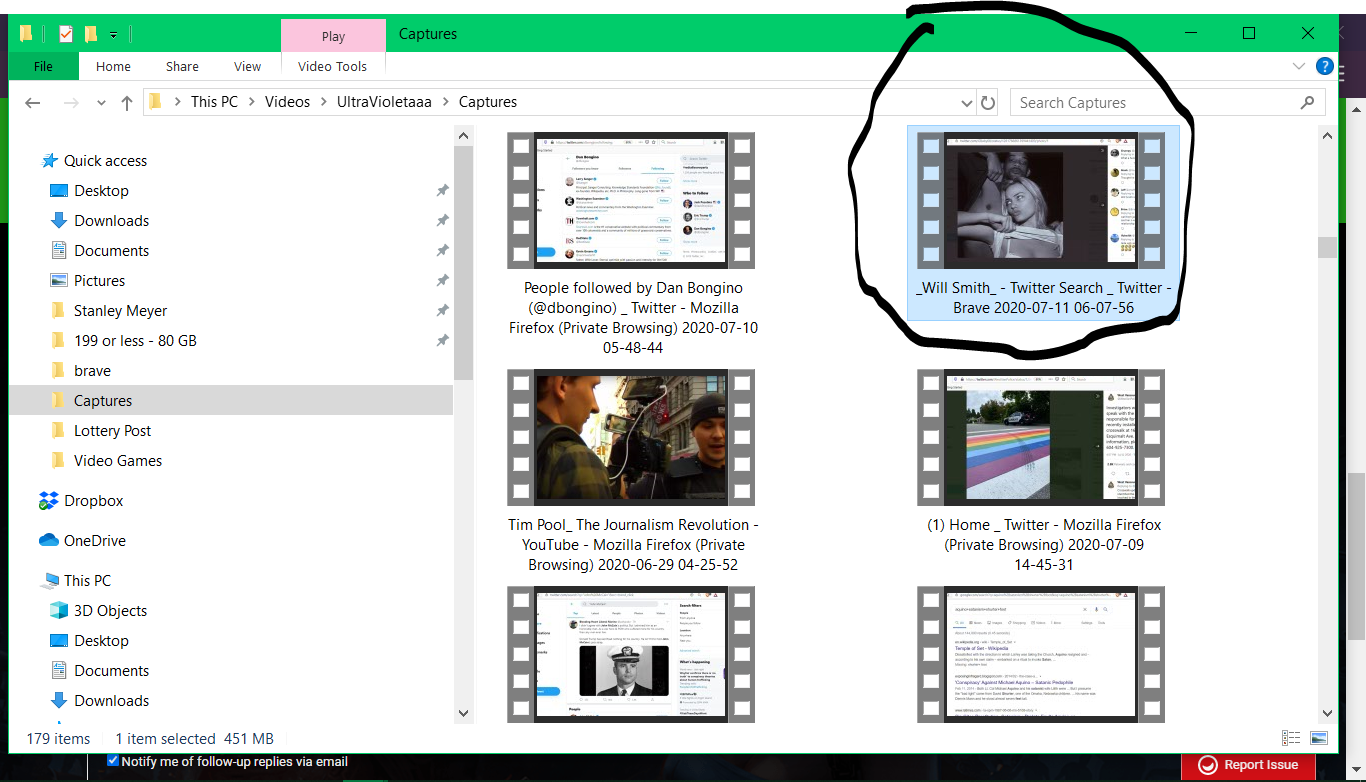
Task: Switch to the Share ribbon tab
Action: pos(182,67)
